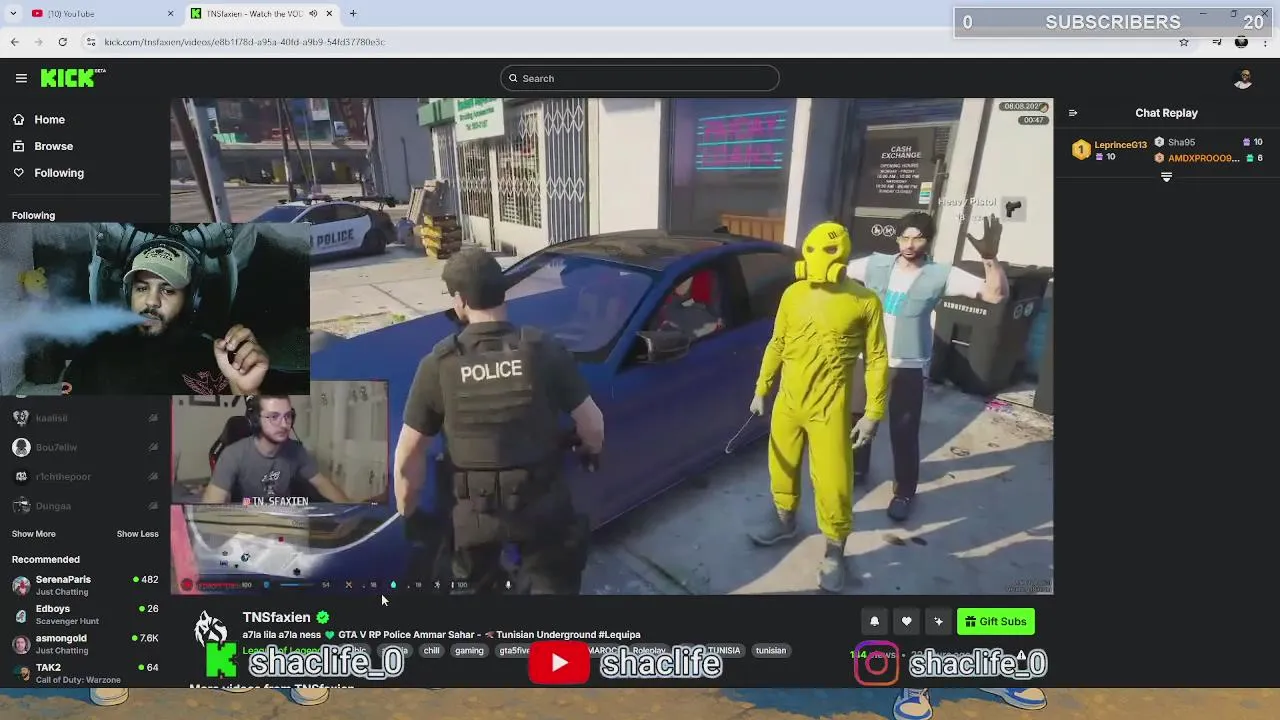Click Show More in Following list

tap(34, 534)
